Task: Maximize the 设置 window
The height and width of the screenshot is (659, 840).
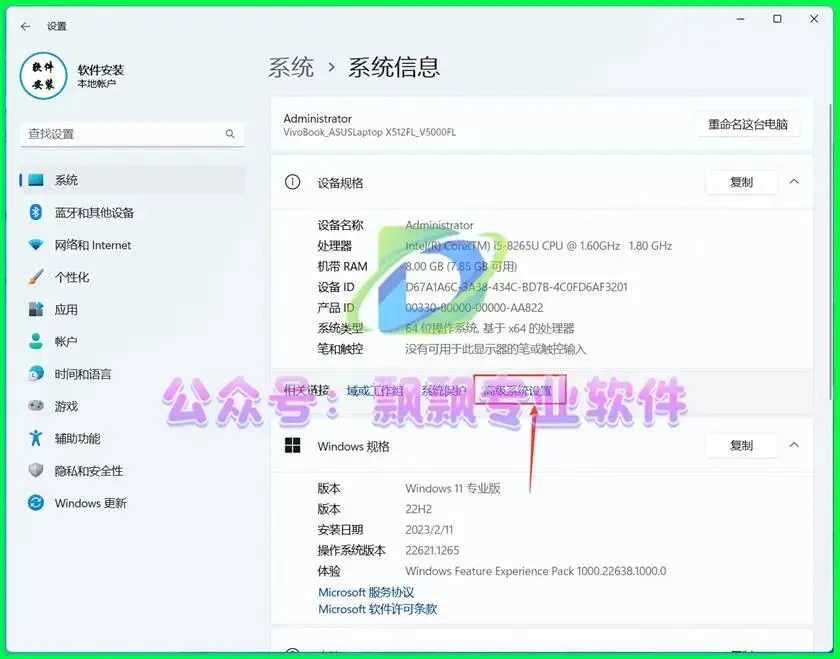Action: (777, 19)
